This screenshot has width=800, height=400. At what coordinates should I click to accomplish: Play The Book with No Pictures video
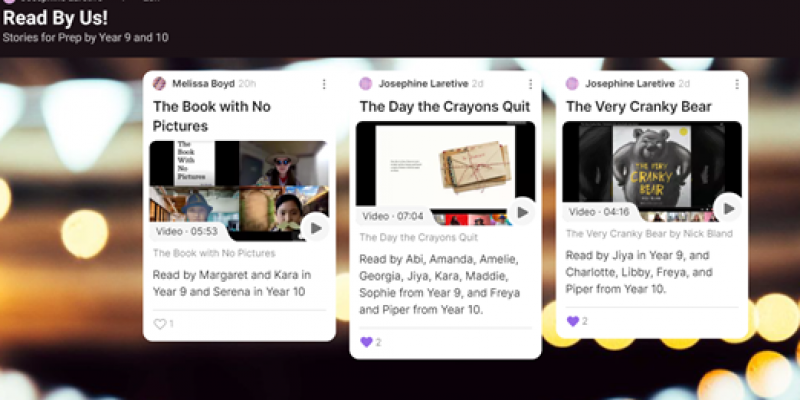(315, 228)
